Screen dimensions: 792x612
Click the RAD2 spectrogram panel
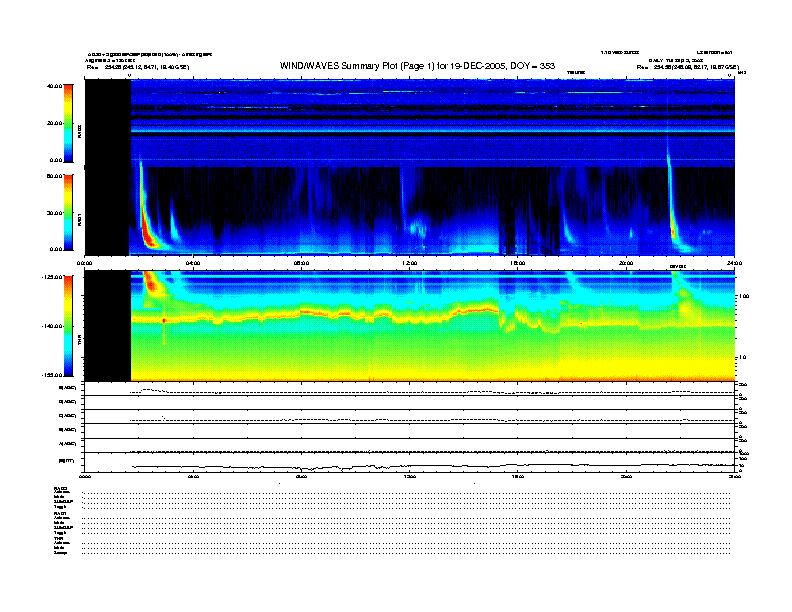(410, 123)
